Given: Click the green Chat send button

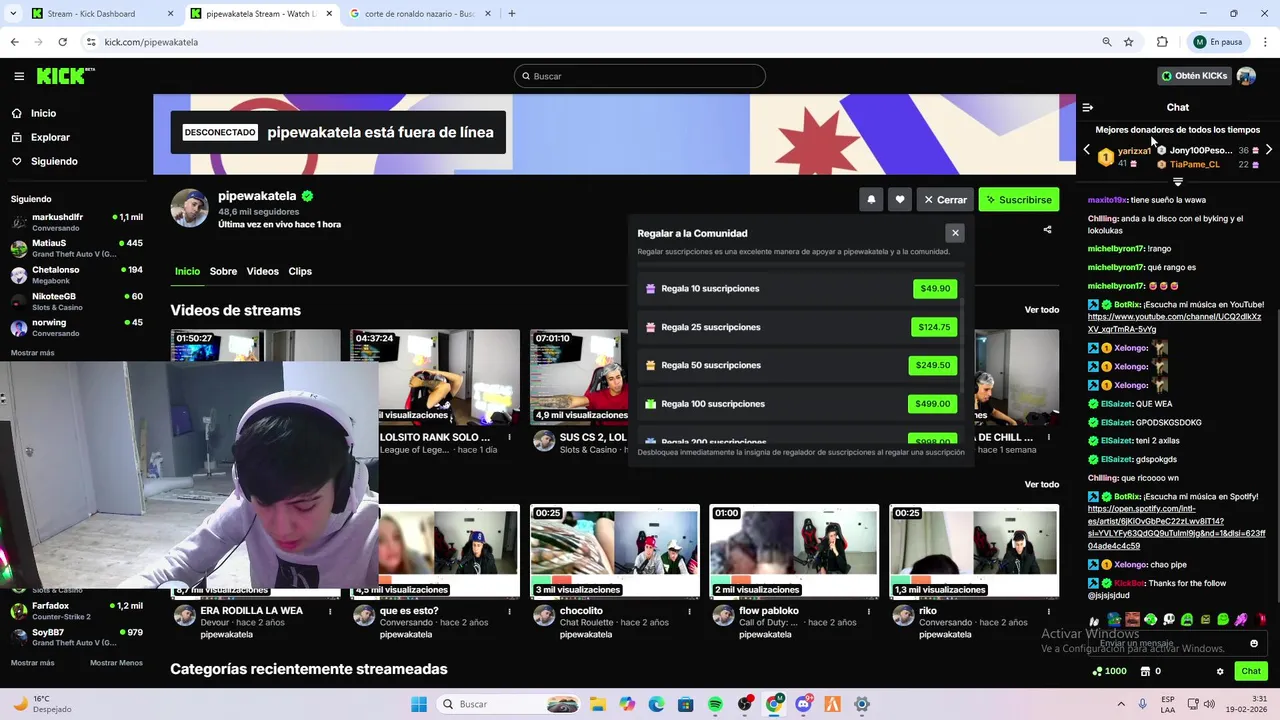Looking at the screenshot, I should [1251, 671].
